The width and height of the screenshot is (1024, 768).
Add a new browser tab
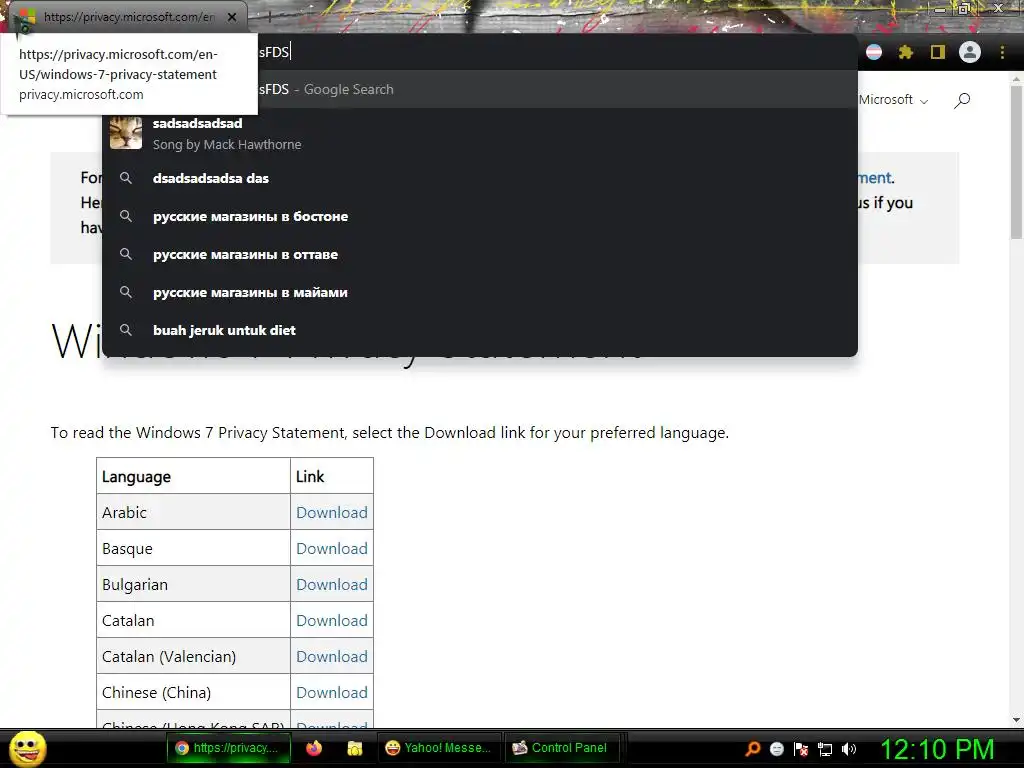[269, 18]
